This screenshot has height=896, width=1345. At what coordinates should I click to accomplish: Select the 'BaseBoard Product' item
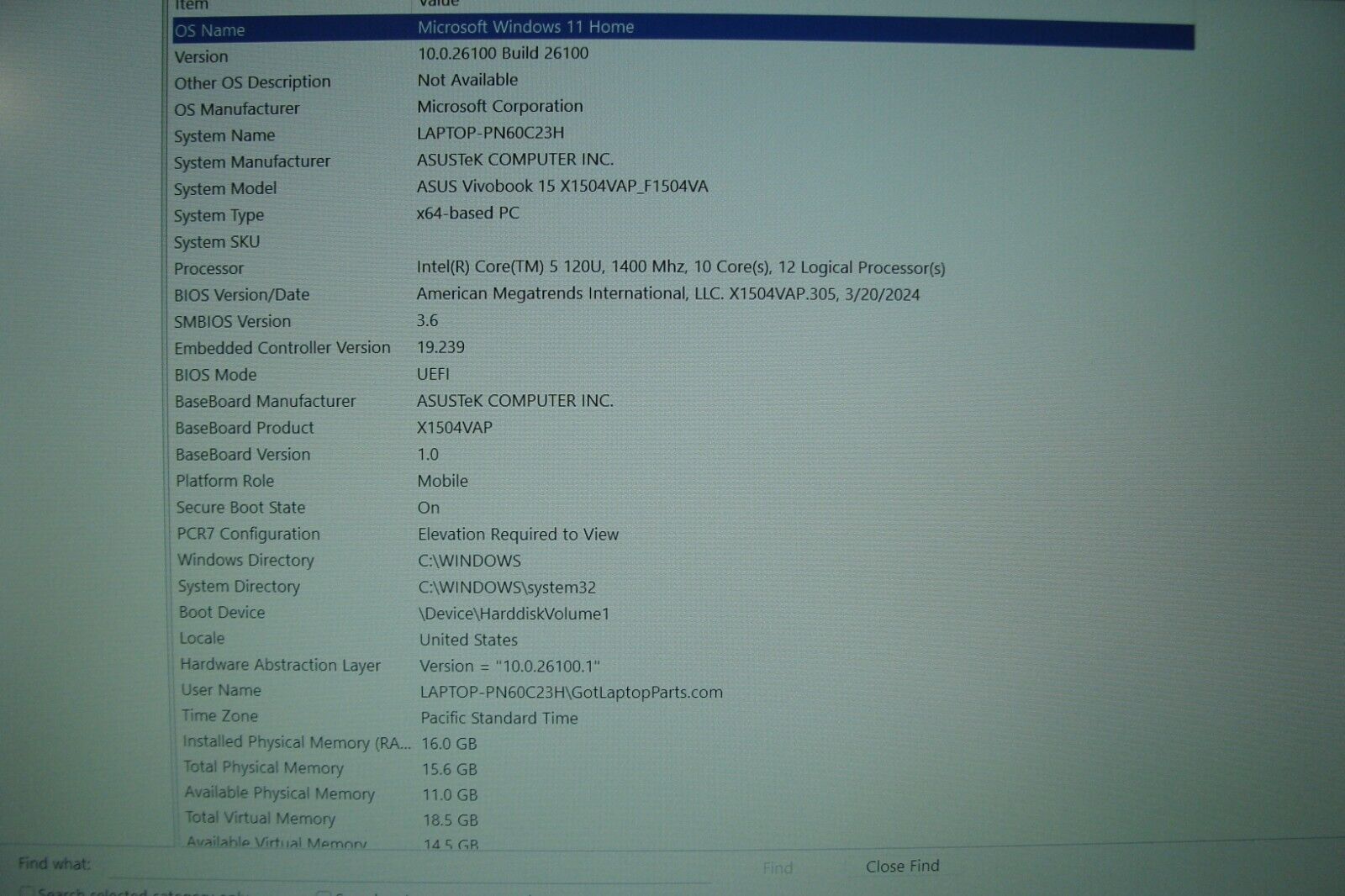244,428
